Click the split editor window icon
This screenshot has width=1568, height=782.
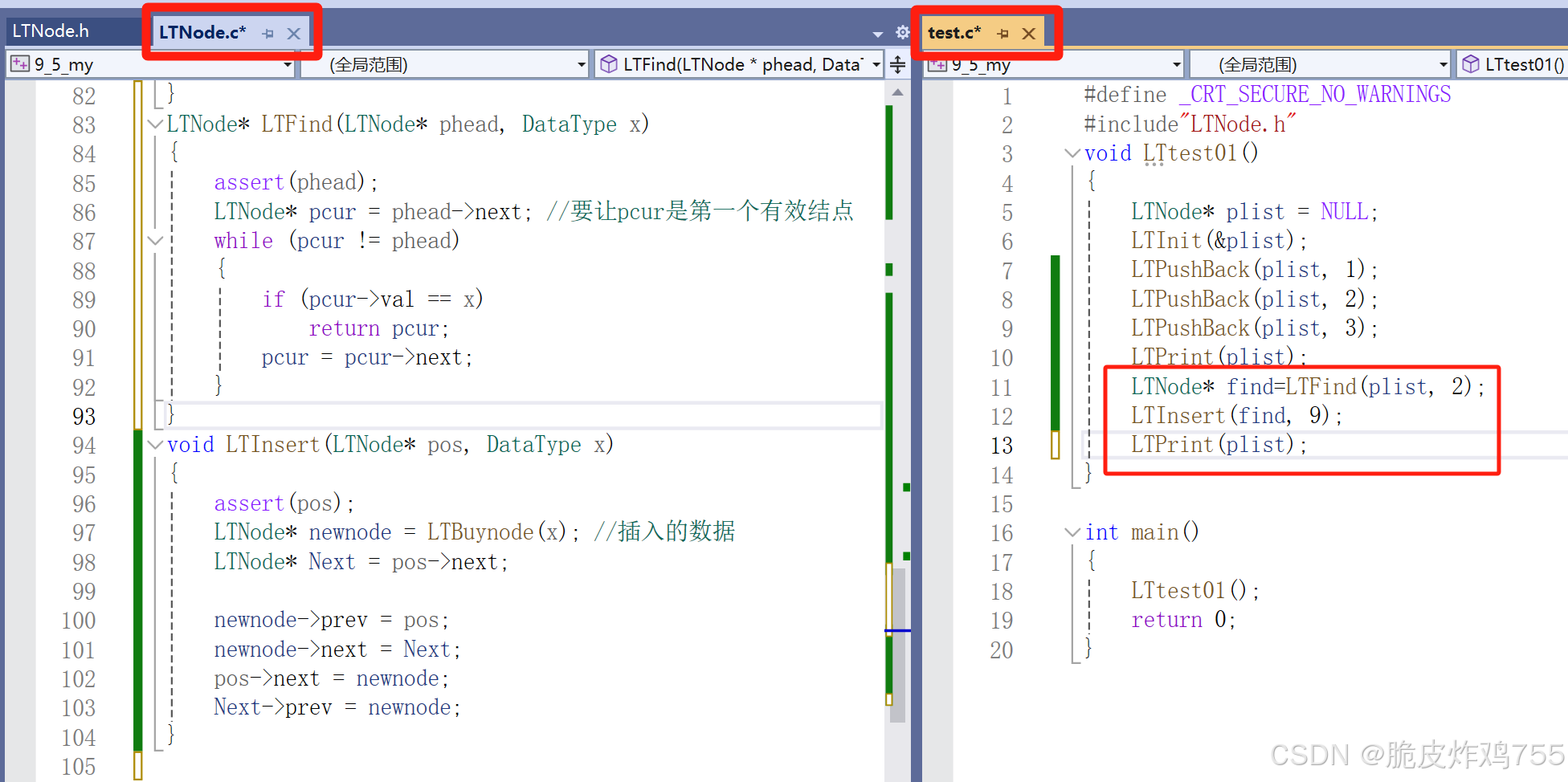tap(898, 64)
